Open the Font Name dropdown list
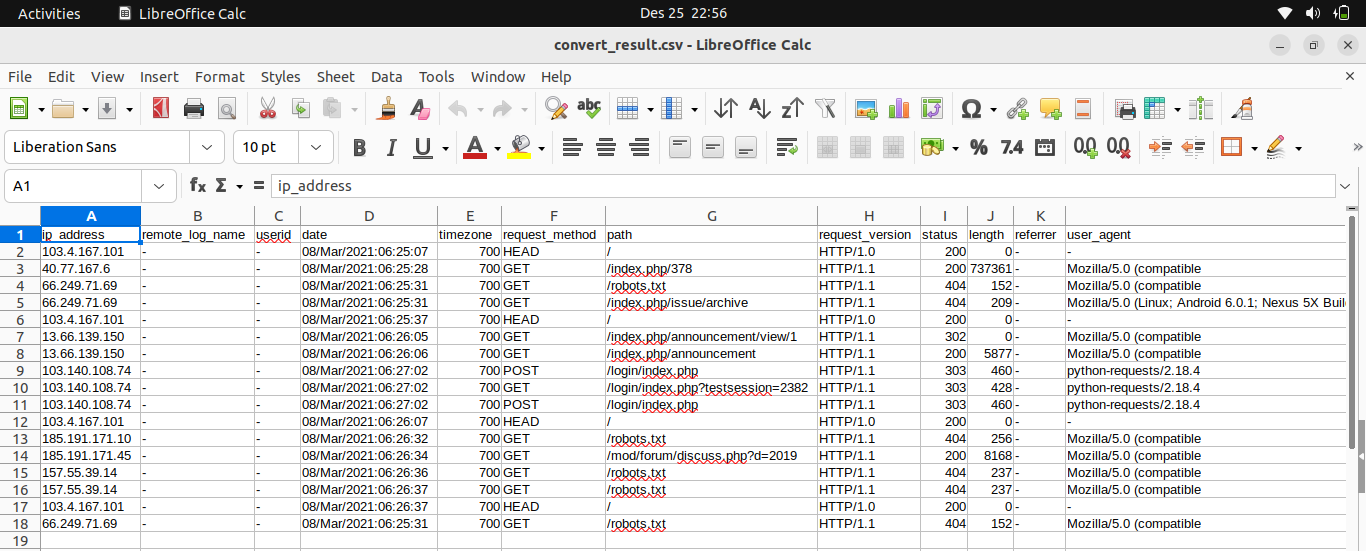The image size is (1366, 551). (x=207, y=147)
